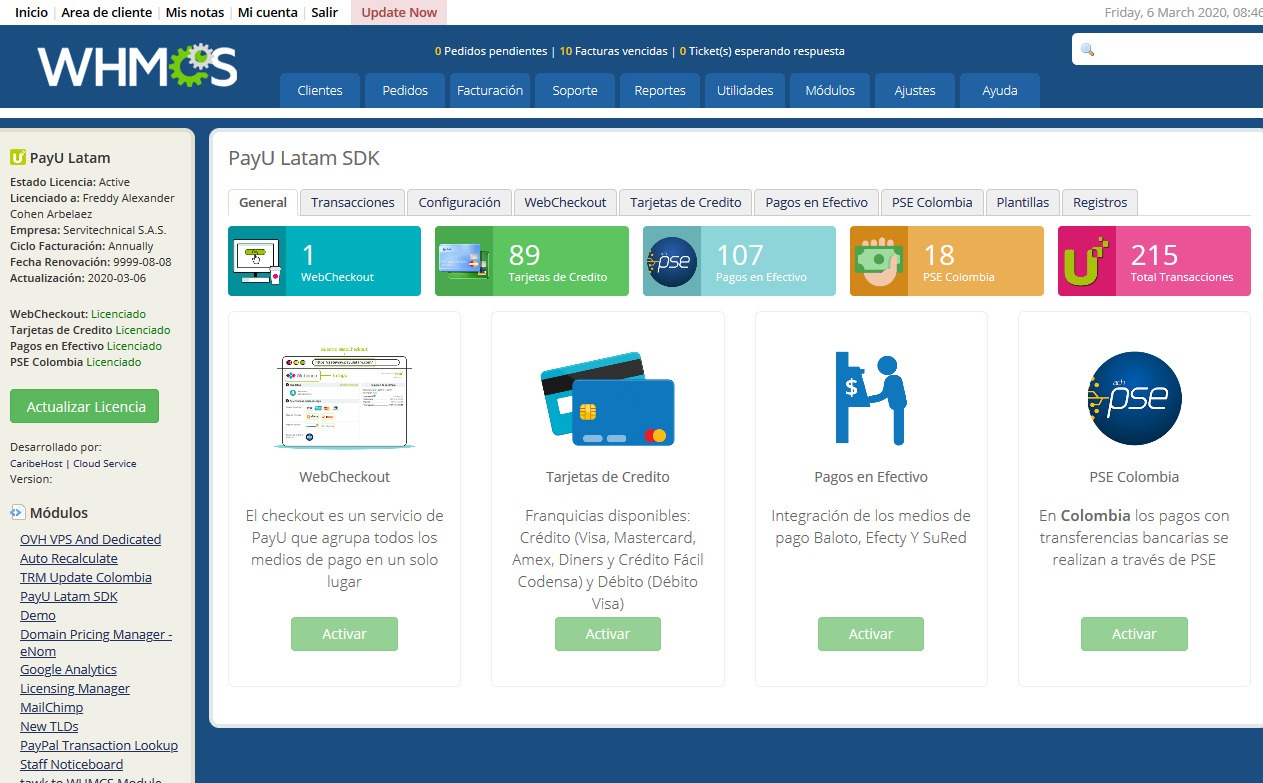Open the Ayuda menu
Viewport: 1263px width, 783px height.
click(1000, 90)
